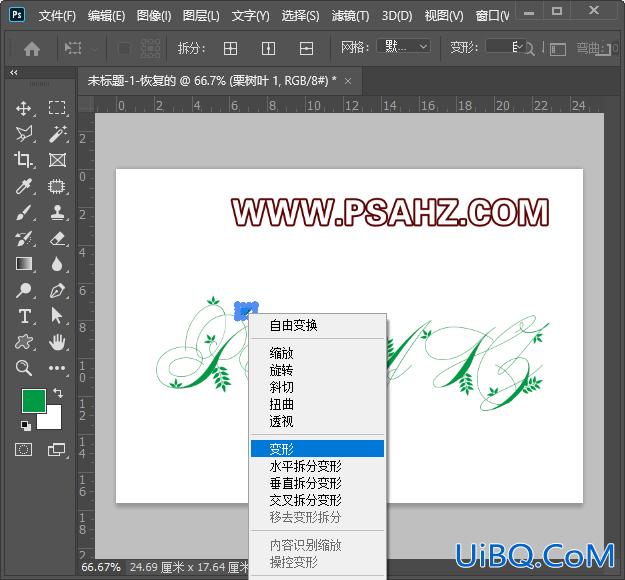
Task: Select the History Brush tool
Action: click(24, 238)
